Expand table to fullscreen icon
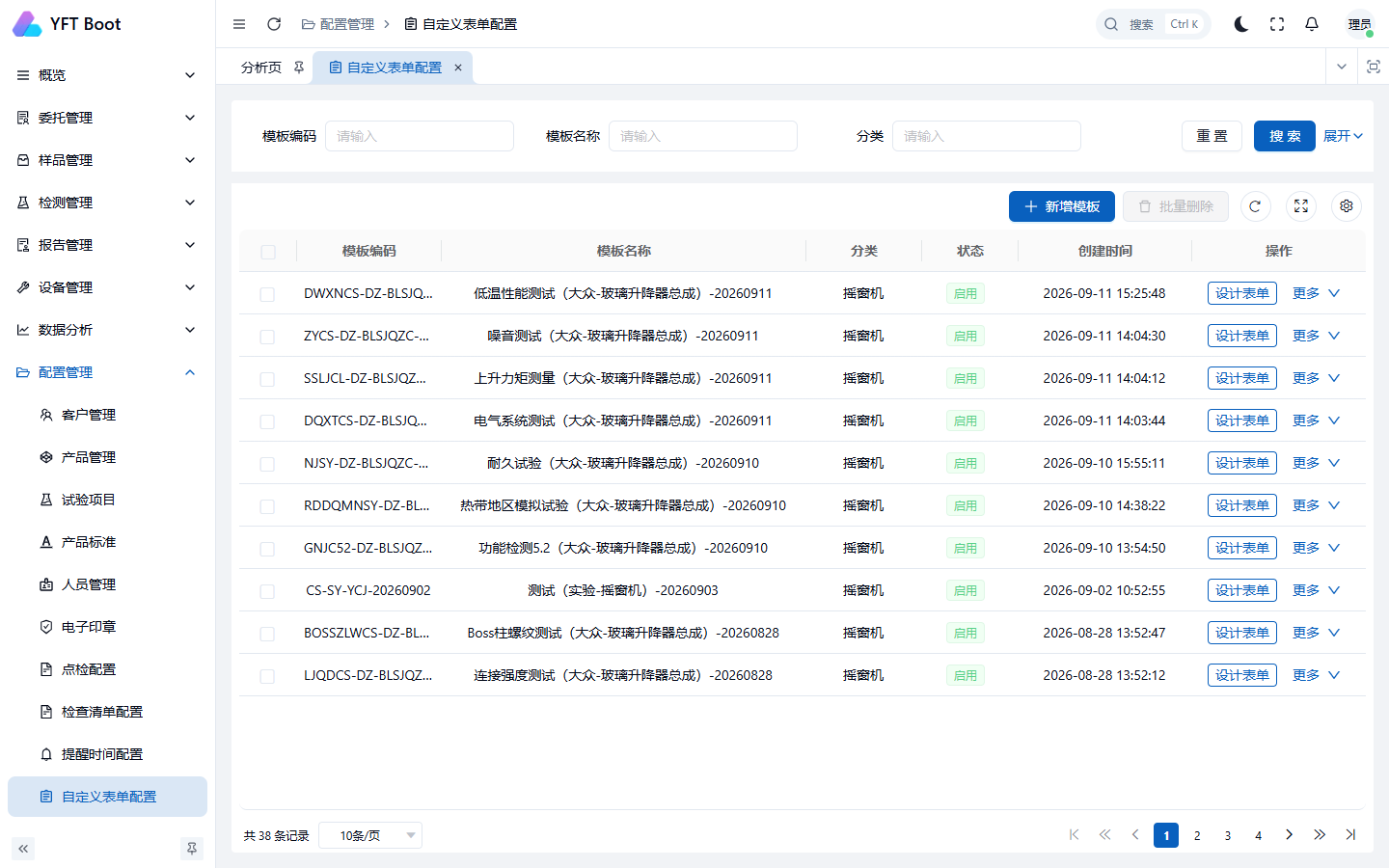The height and width of the screenshot is (868, 1389). click(1301, 206)
